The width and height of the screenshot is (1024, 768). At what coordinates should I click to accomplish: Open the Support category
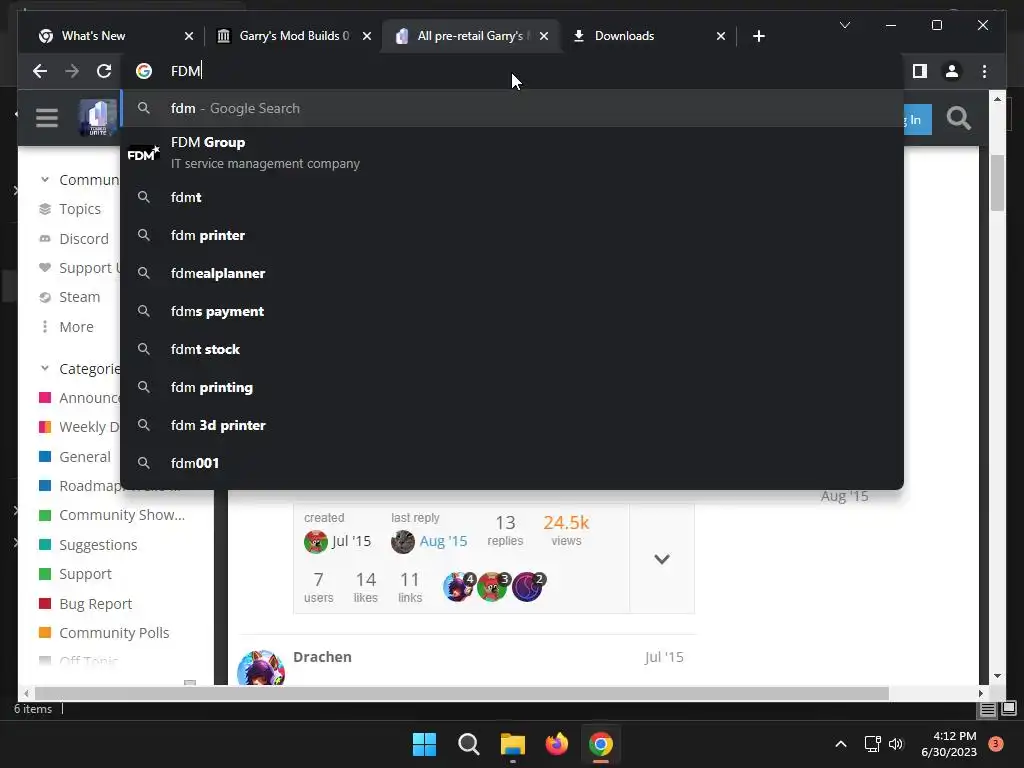click(75, 574)
